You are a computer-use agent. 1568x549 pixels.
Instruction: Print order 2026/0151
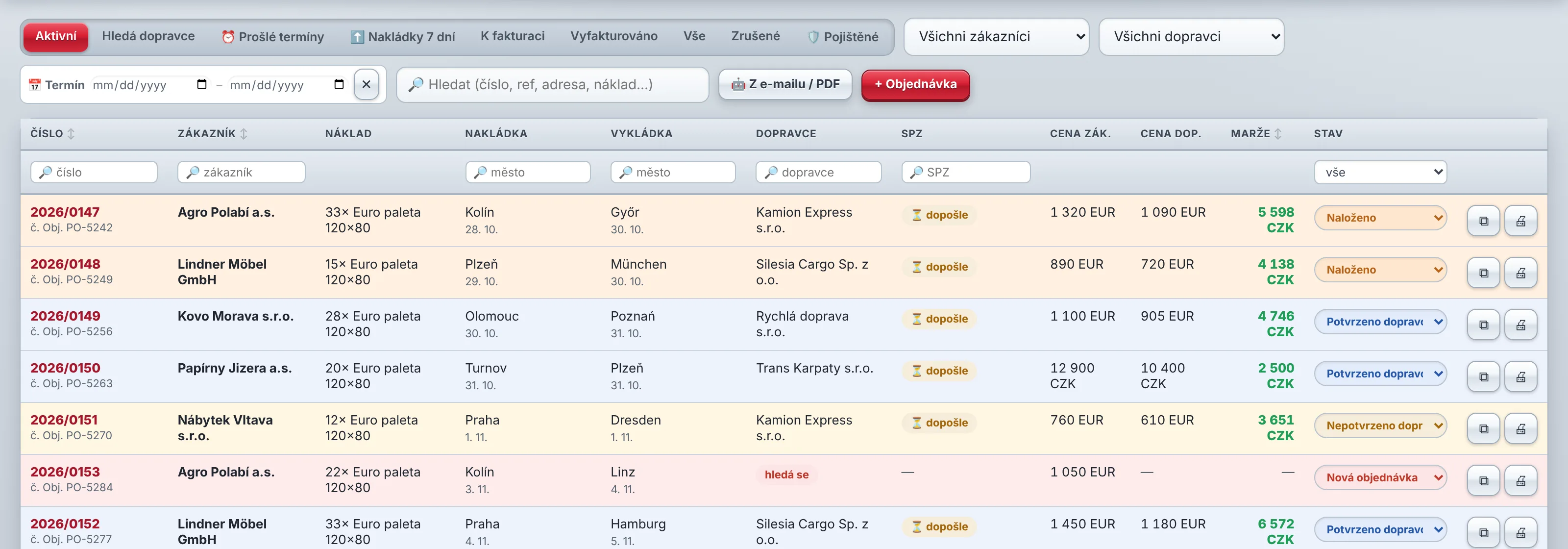click(x=1520, y=428)
